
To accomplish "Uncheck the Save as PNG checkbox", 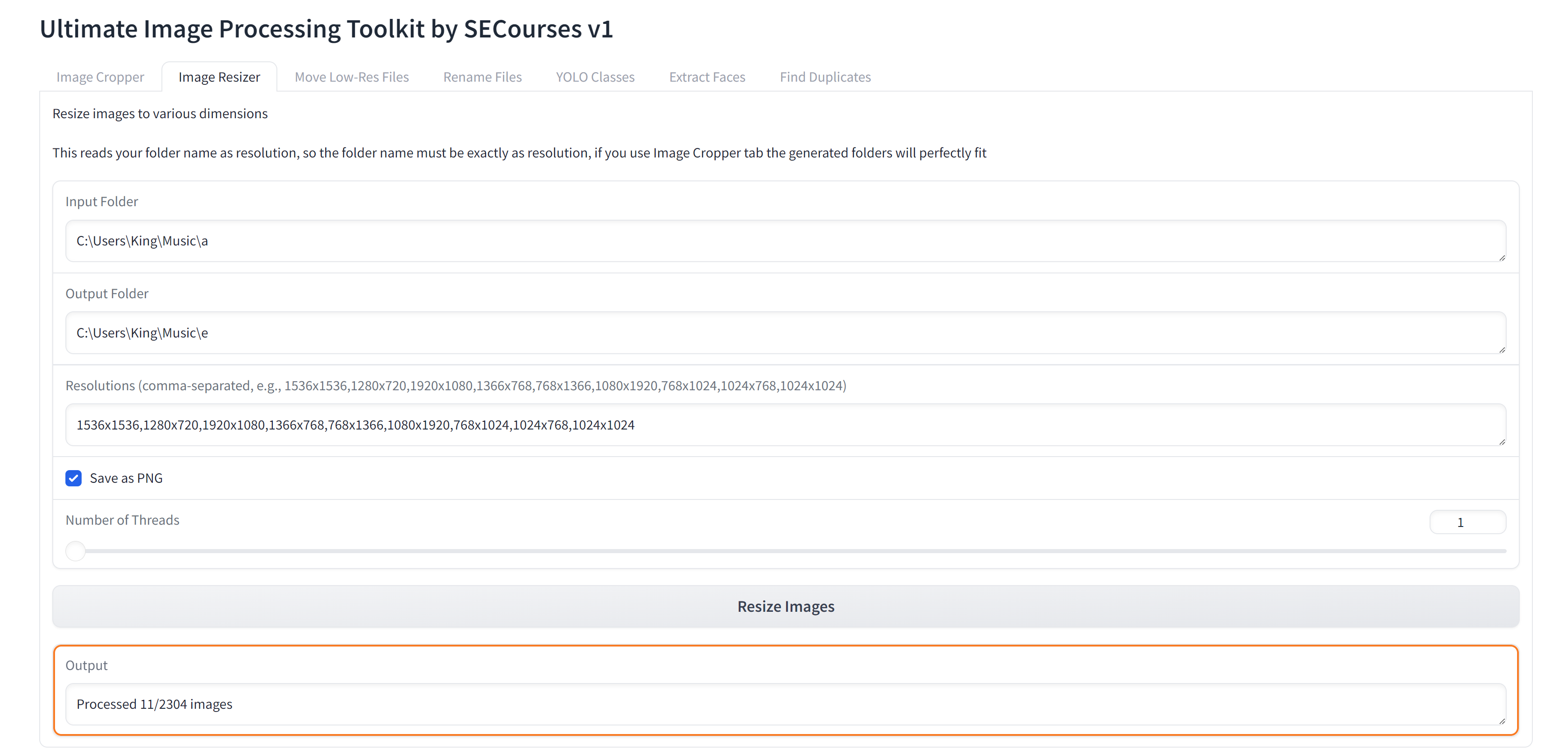I will pos(74,478).
